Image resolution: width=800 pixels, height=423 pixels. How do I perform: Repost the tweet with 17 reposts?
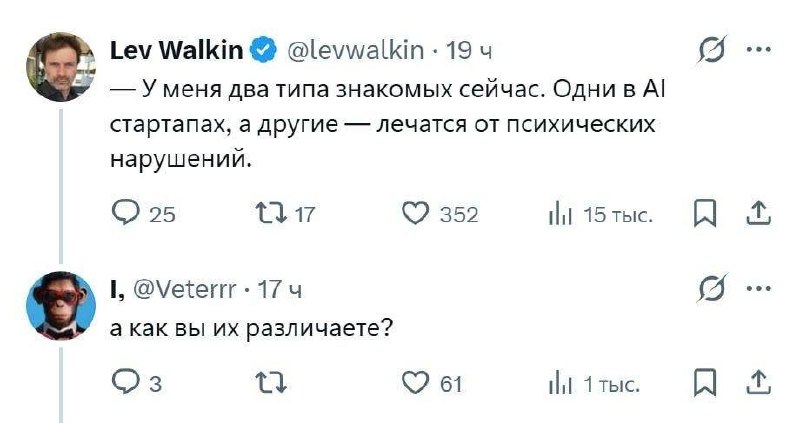[x=285, y=214]
